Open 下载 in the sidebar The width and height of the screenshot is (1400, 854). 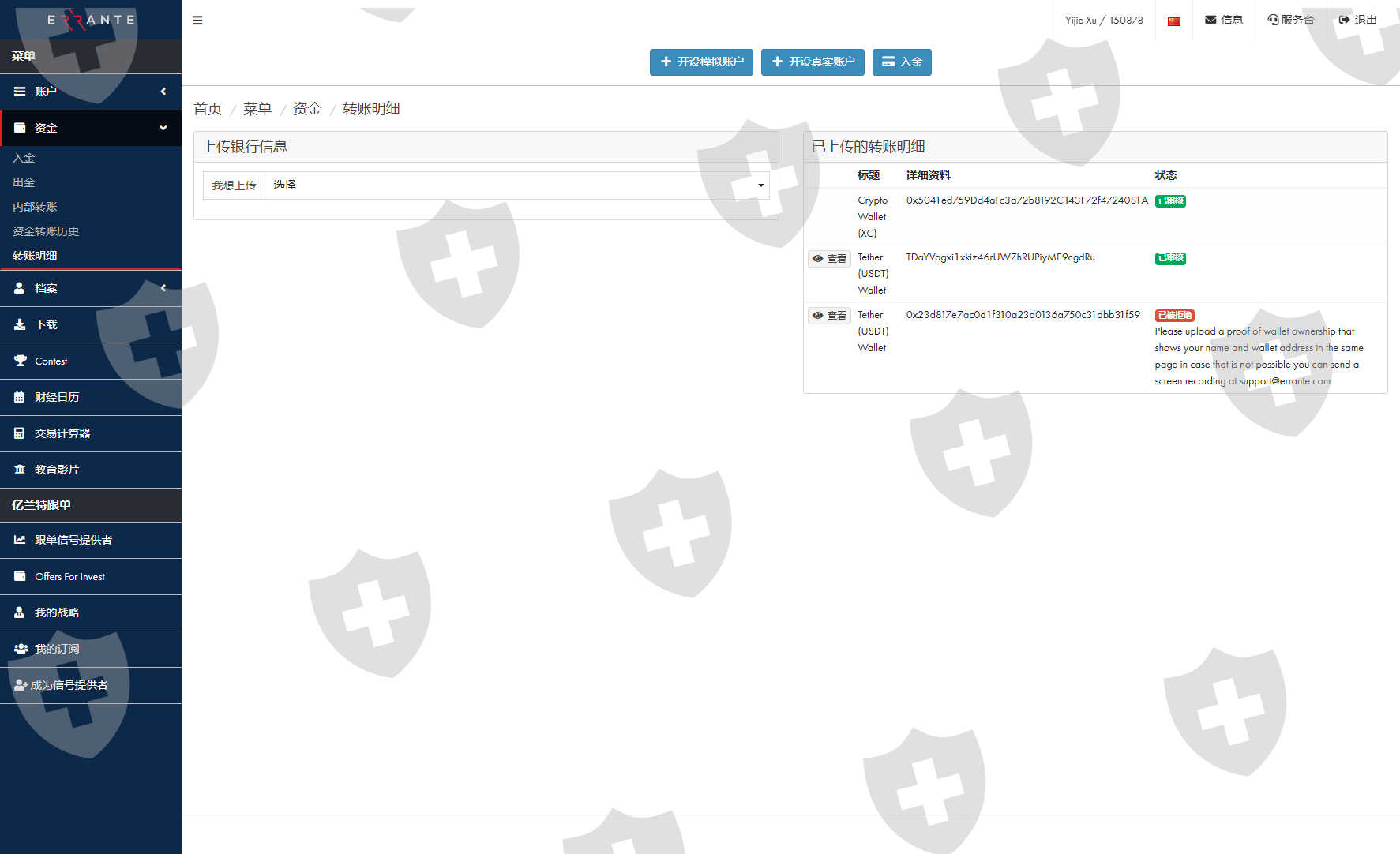tap(91, 324)
